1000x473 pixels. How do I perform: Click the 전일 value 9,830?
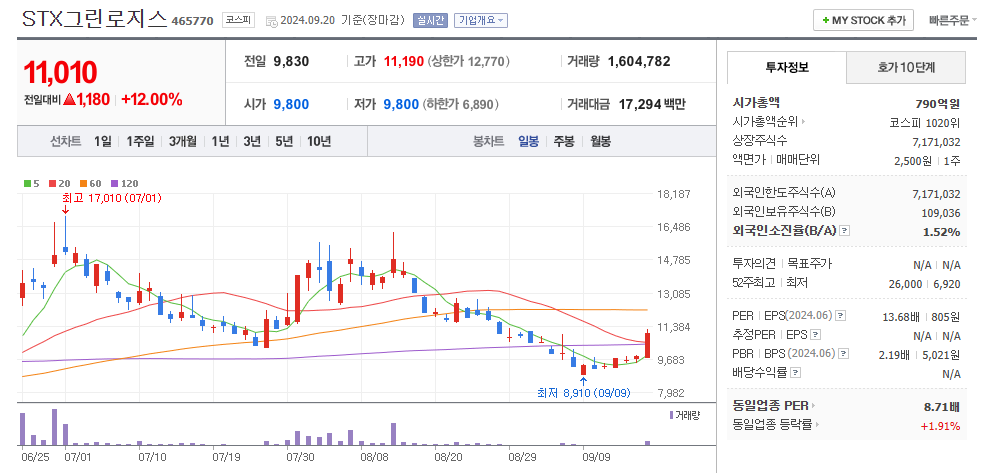coord(291,62)
